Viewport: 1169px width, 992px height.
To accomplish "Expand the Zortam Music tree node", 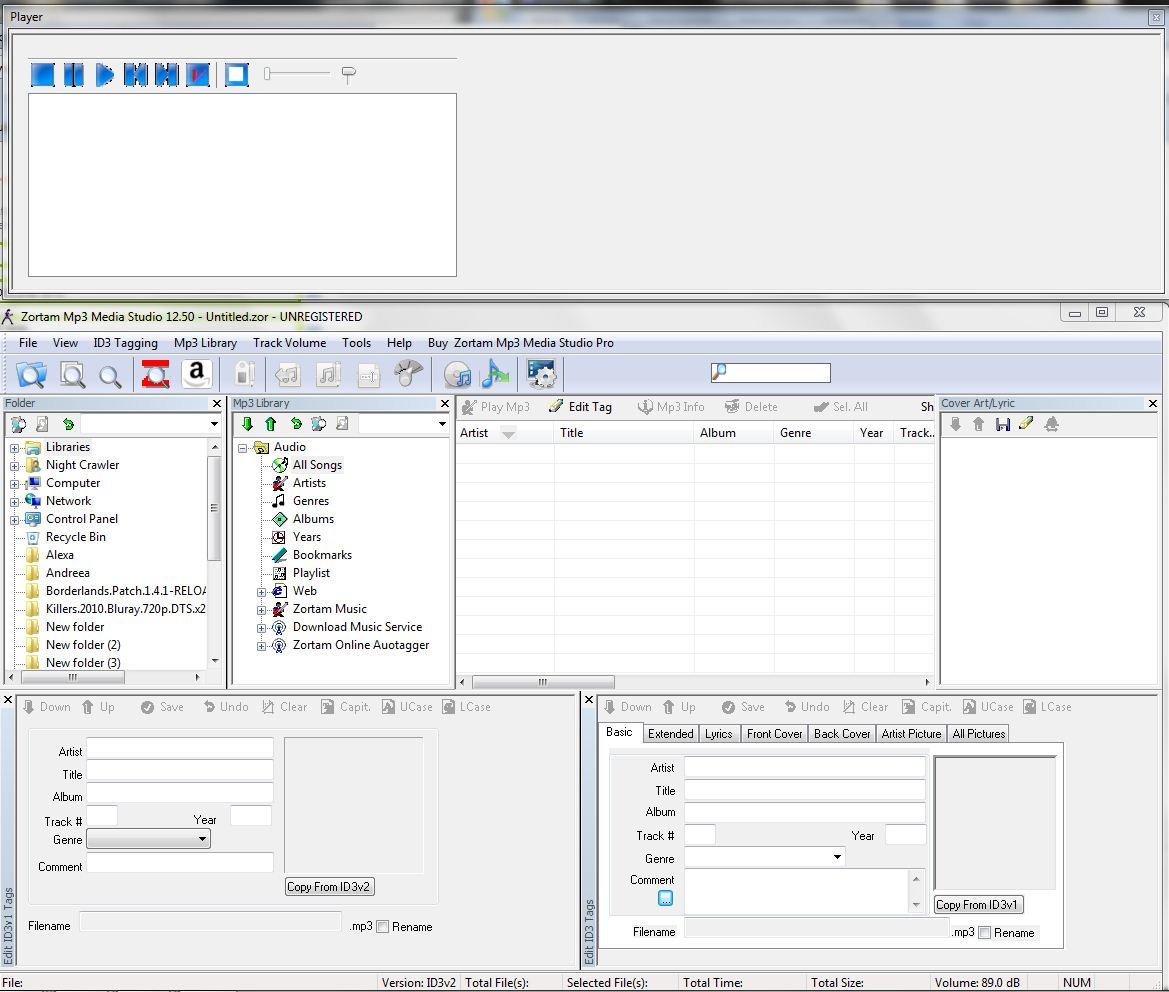I will [262, 609].
